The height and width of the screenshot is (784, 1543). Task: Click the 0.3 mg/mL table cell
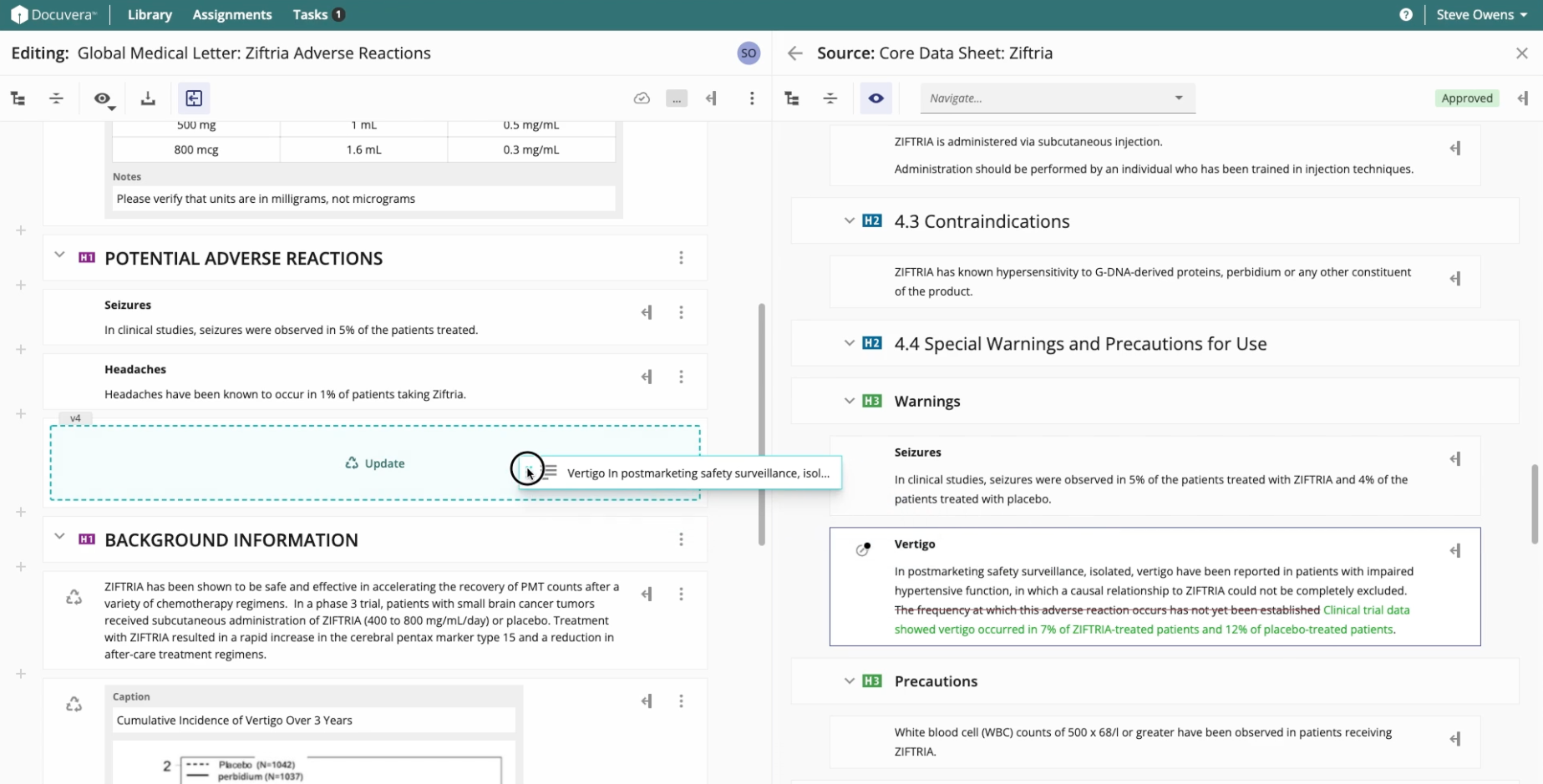531,149
